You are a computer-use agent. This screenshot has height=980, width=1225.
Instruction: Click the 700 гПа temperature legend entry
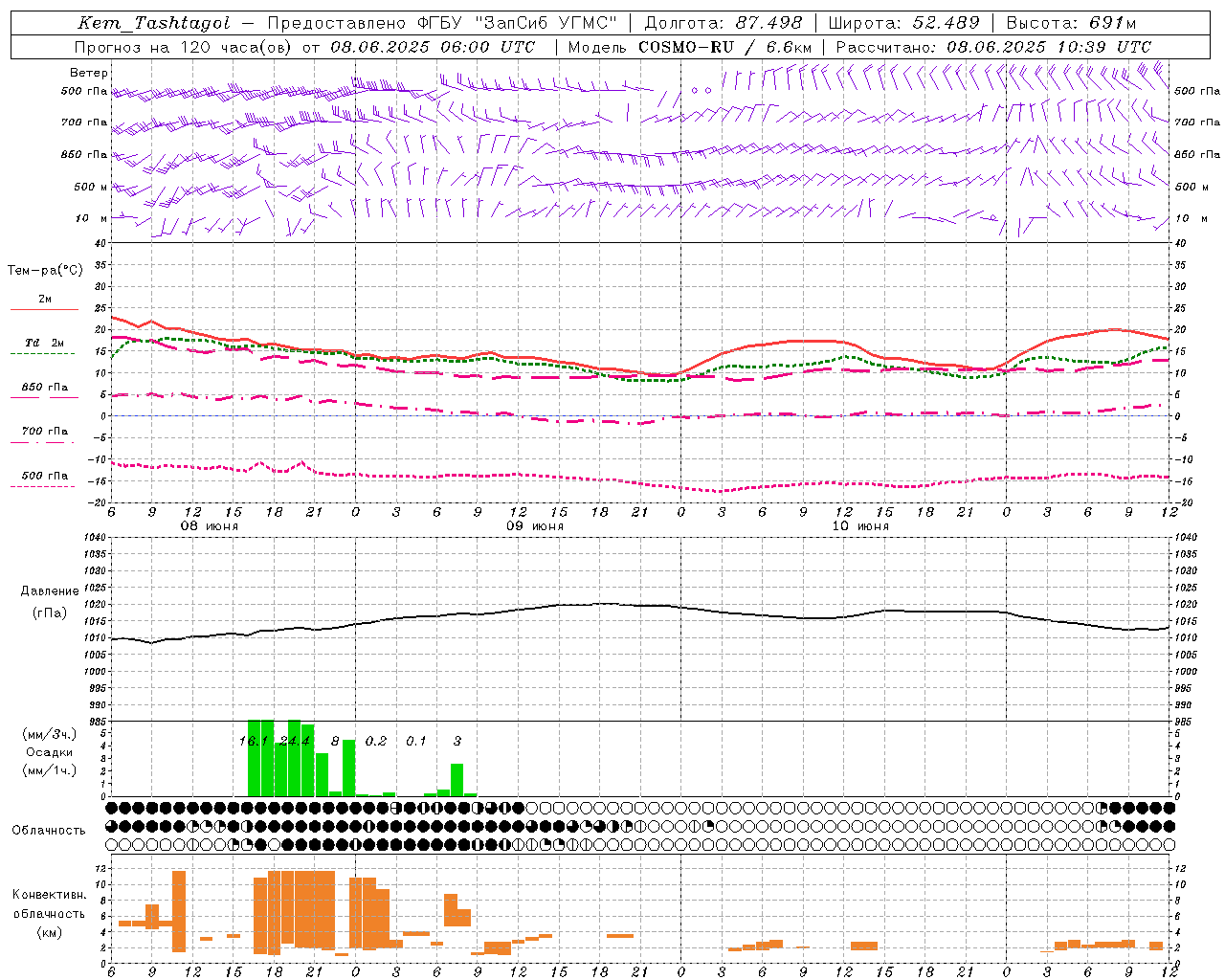pos(45,432)
